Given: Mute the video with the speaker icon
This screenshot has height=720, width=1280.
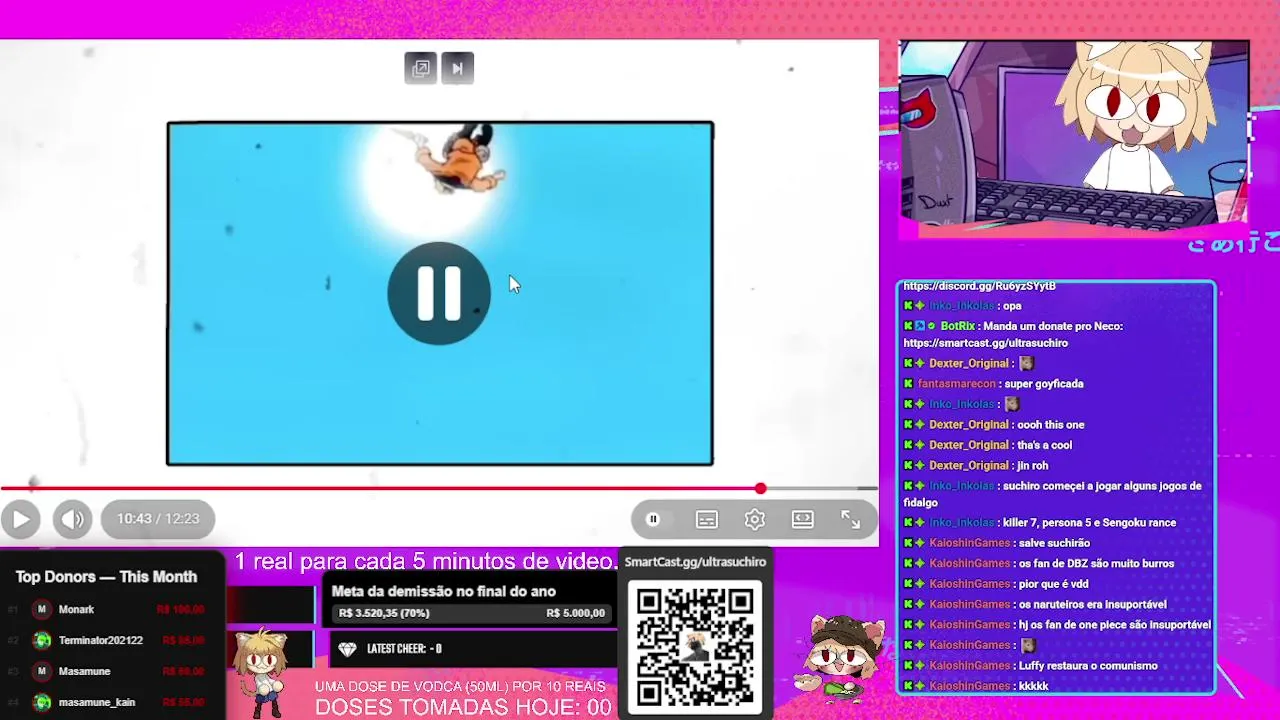Looking at the screenshot, I should point(72,519).
